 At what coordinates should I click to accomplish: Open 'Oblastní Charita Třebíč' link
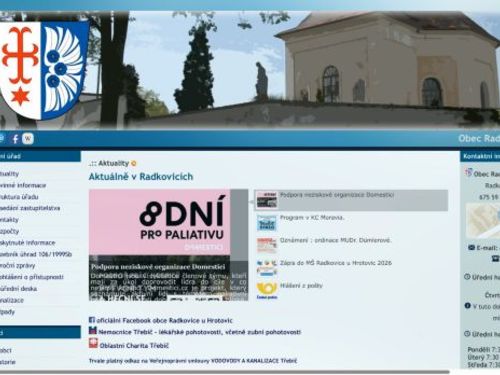pos(134,346)
